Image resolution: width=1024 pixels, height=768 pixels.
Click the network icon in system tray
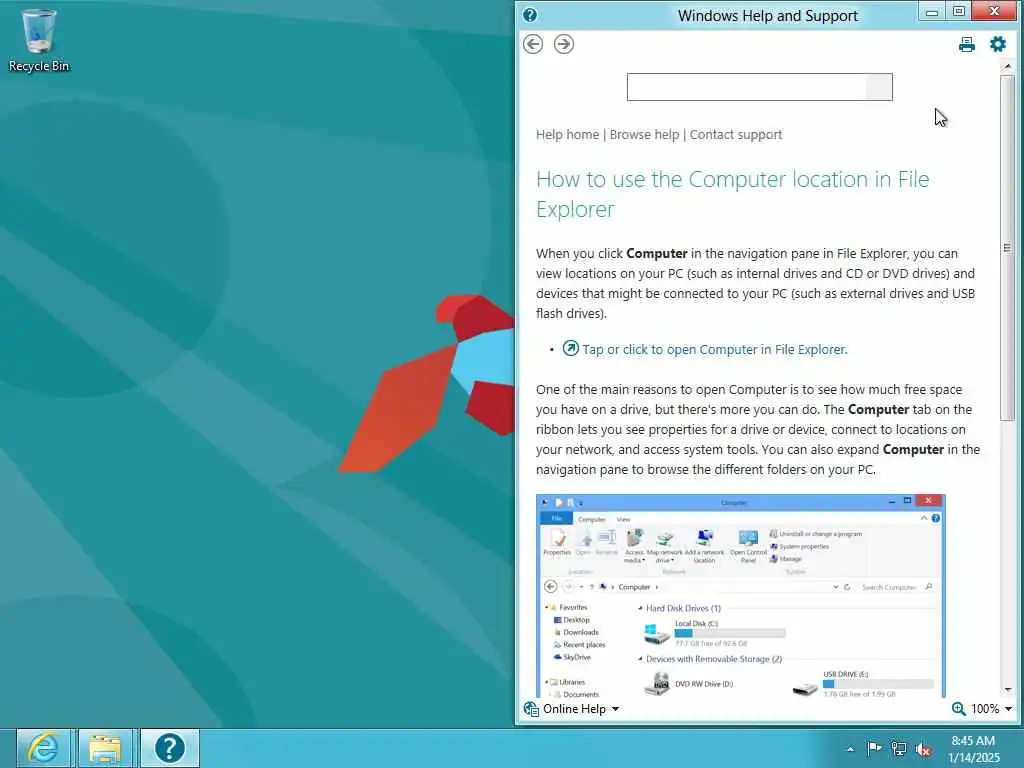pos(899,749)
